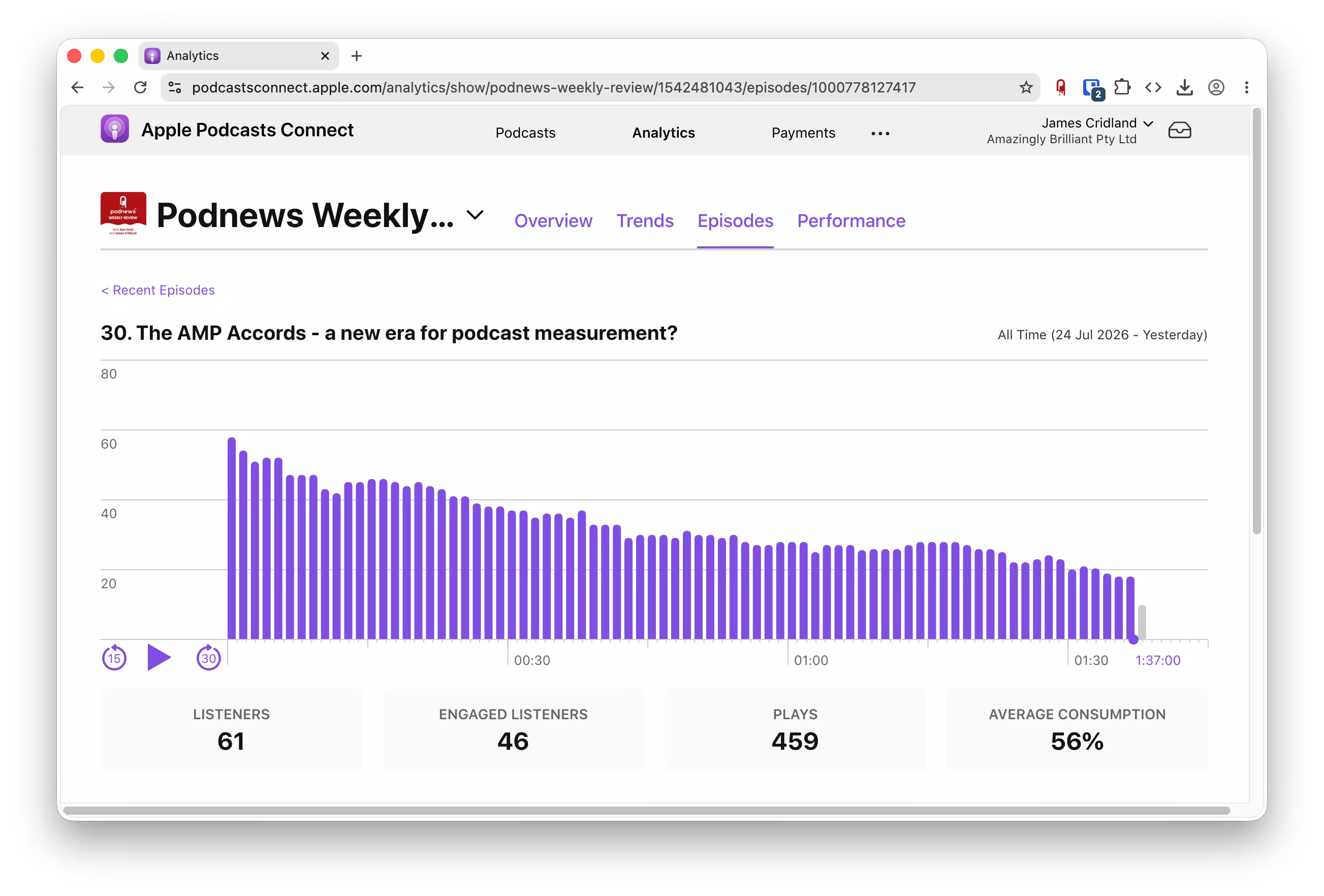This screenshot has height=896, width=1324.
Task: Open the Extensions puzzle piece menu
Action: (1122, 87)
